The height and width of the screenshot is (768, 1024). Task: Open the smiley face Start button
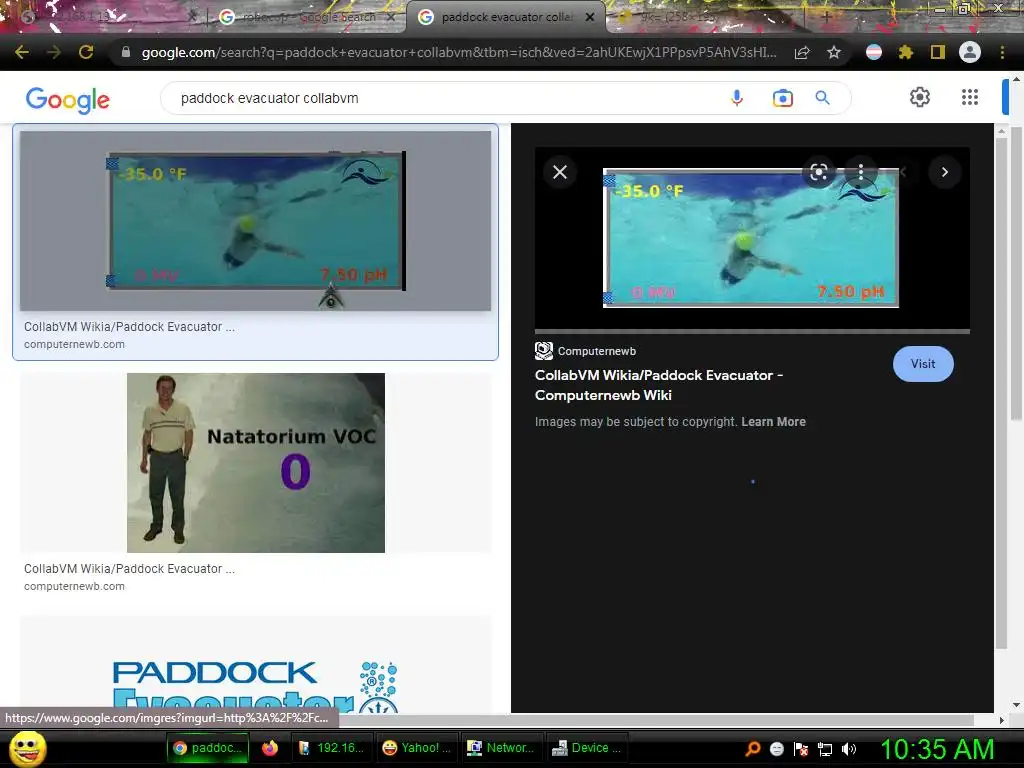[27, 748]
